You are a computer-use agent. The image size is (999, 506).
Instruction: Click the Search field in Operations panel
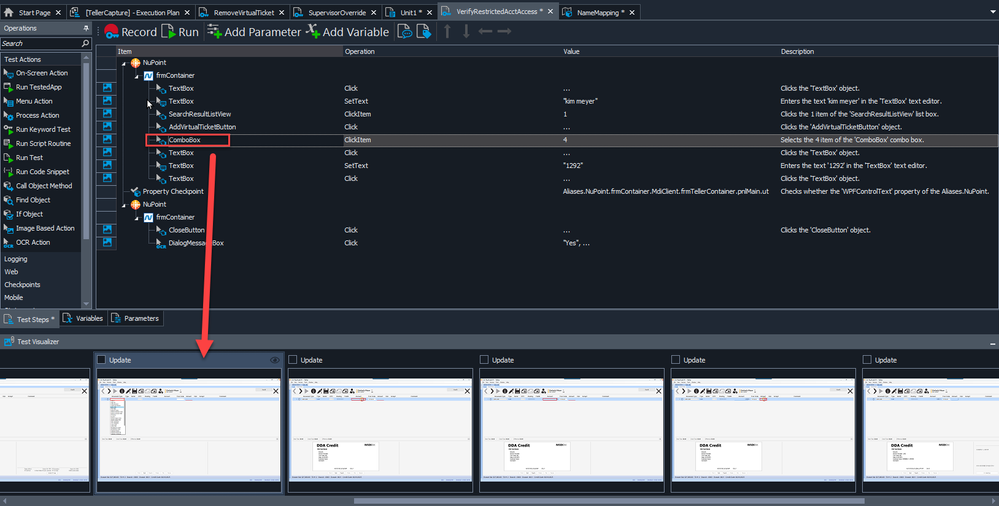click(40, 44)
